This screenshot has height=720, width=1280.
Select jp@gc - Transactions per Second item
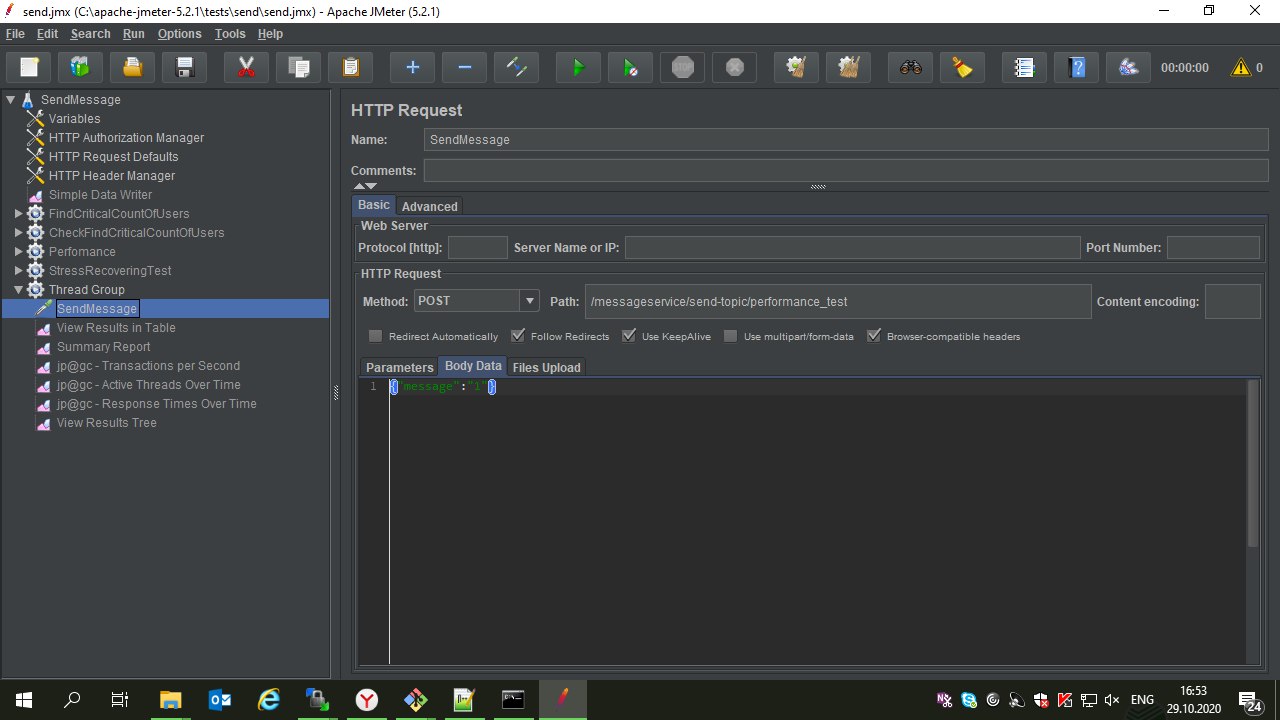[x=148, y=366]
